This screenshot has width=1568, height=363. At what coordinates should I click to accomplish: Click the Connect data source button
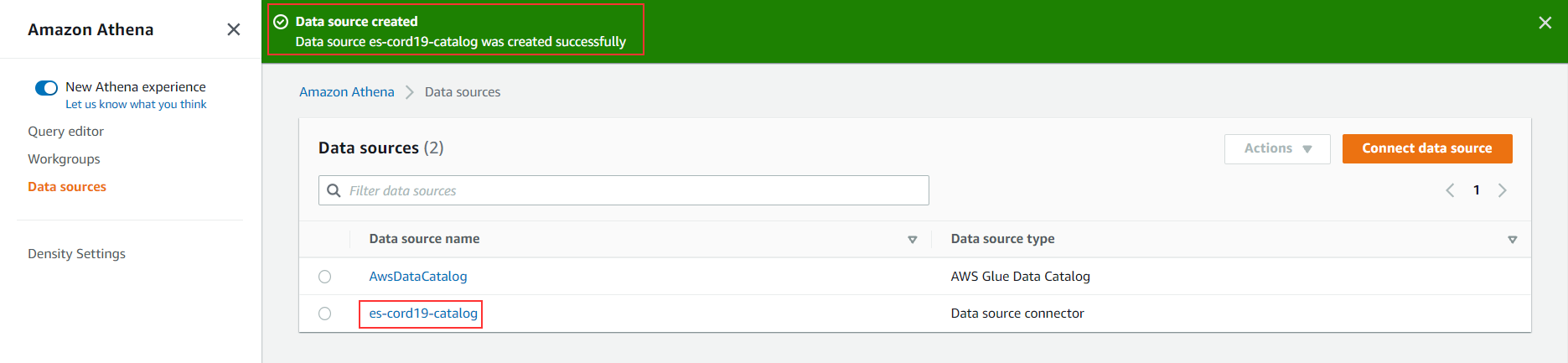1427,148
